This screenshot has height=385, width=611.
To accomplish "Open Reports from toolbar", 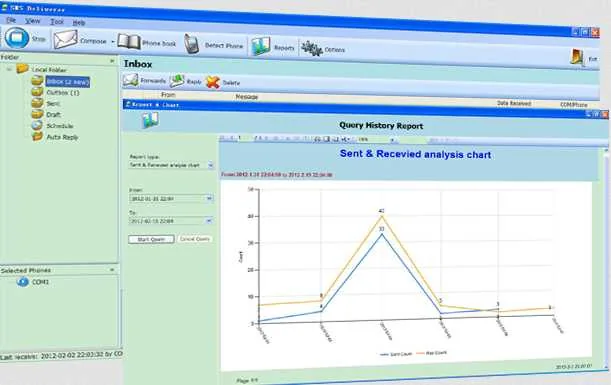I will pos(261,46).
